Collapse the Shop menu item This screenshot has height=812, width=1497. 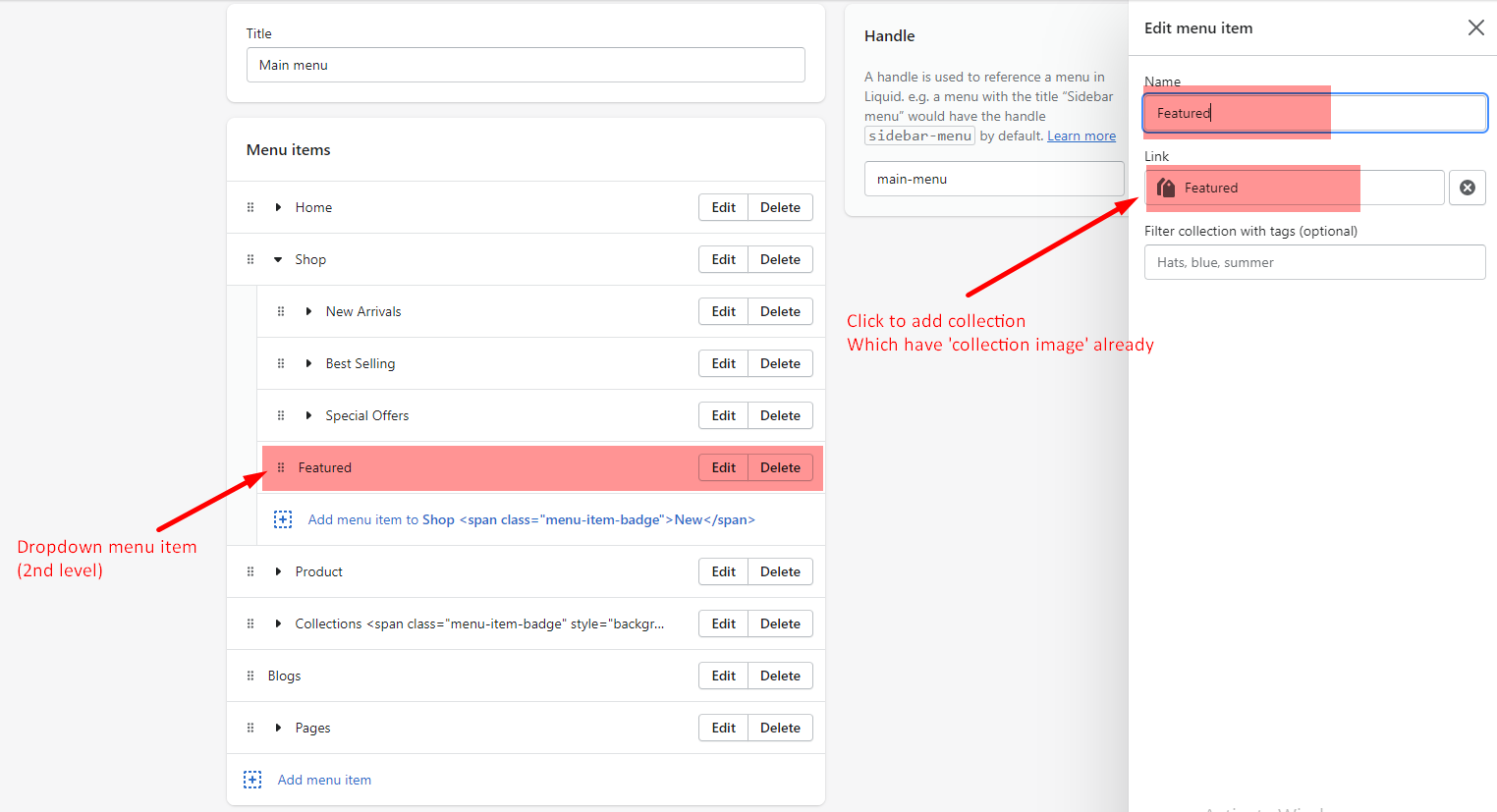coord(278,259)
